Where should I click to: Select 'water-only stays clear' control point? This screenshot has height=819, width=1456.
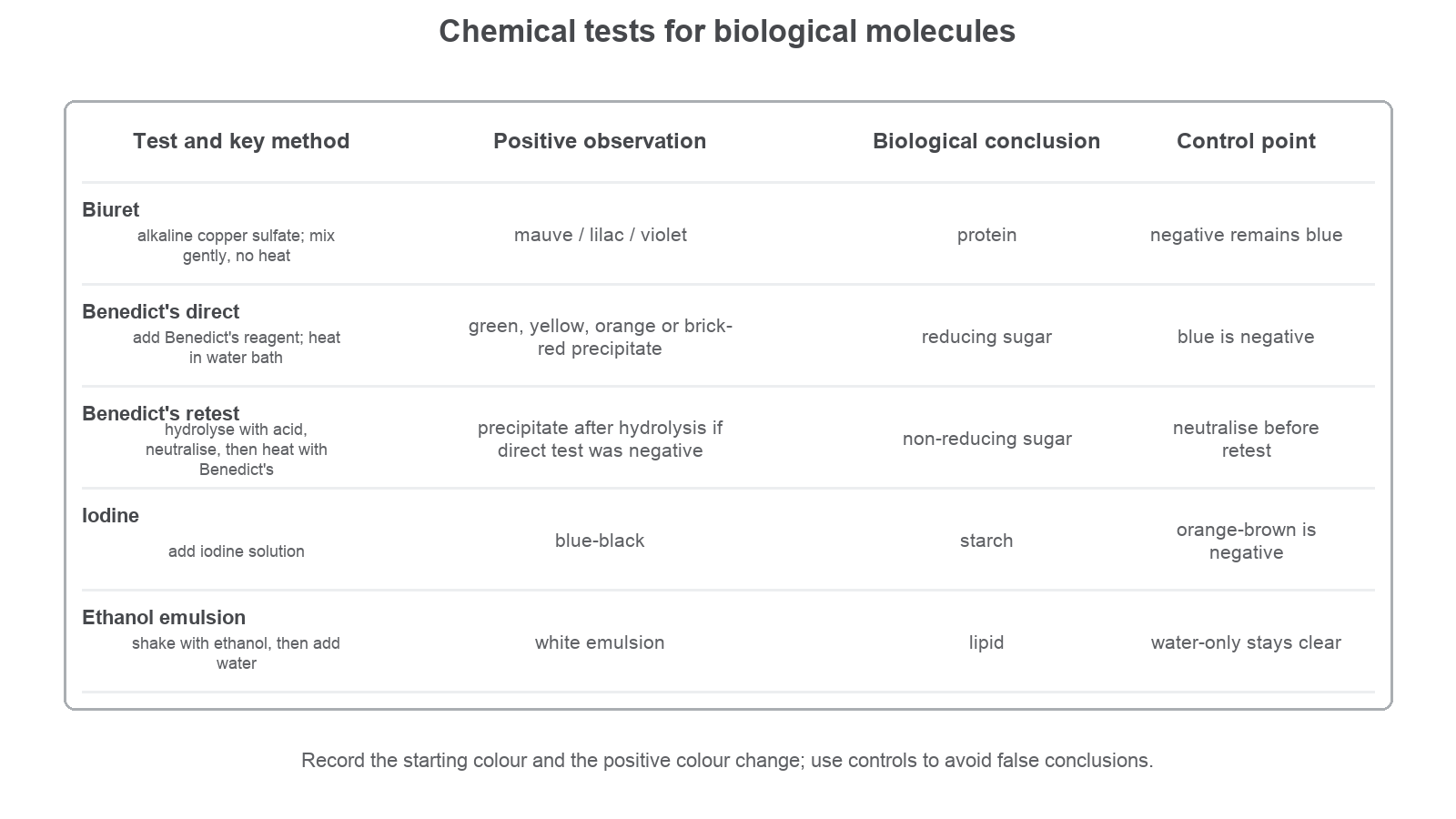point(1246,642)
